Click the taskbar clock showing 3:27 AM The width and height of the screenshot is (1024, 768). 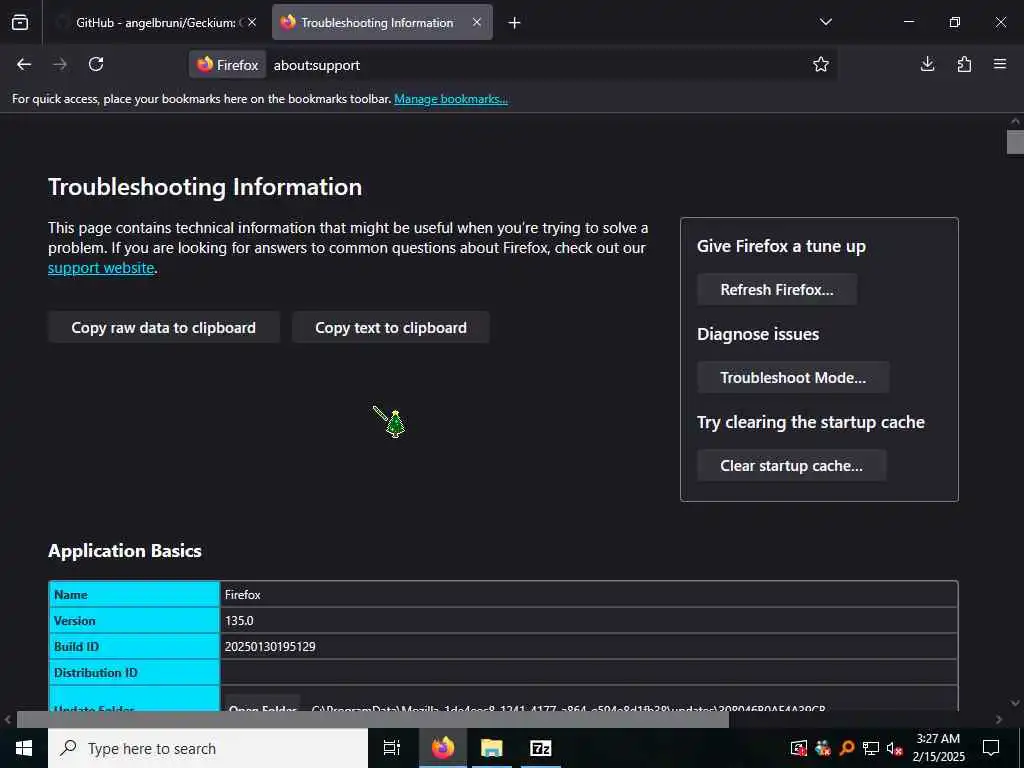pos(938,748)
